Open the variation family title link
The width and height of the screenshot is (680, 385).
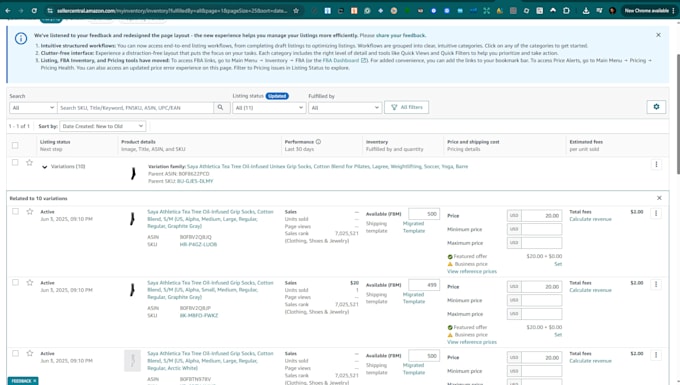coord(327,166)
